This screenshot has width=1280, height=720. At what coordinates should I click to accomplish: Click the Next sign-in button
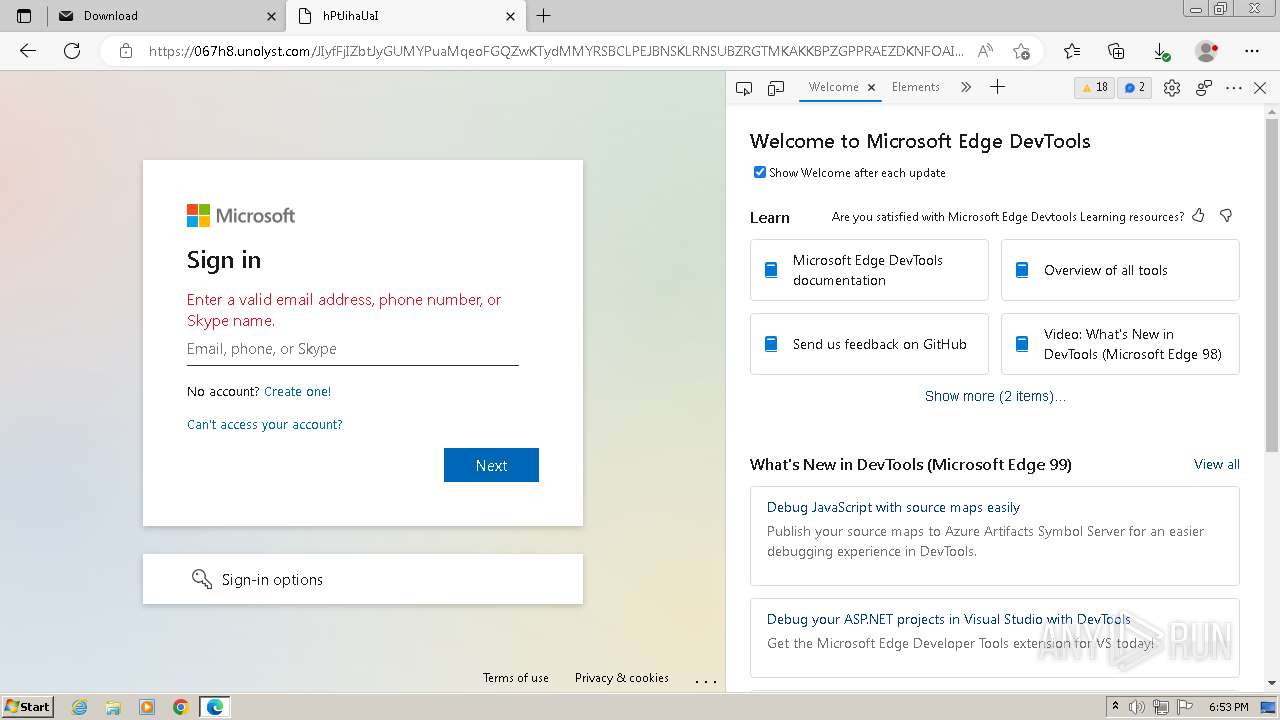point(491,465)
